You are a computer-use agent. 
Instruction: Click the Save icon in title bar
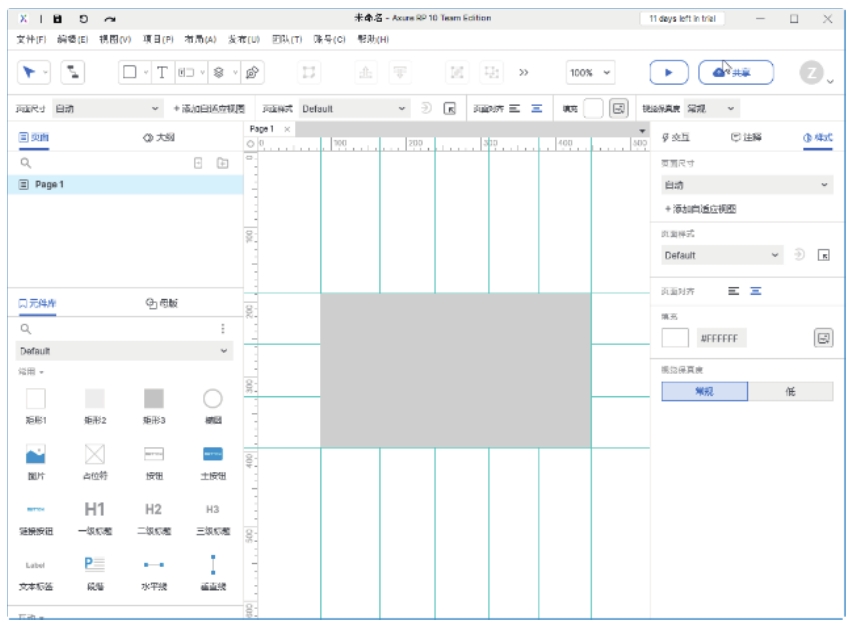(58, 18)
